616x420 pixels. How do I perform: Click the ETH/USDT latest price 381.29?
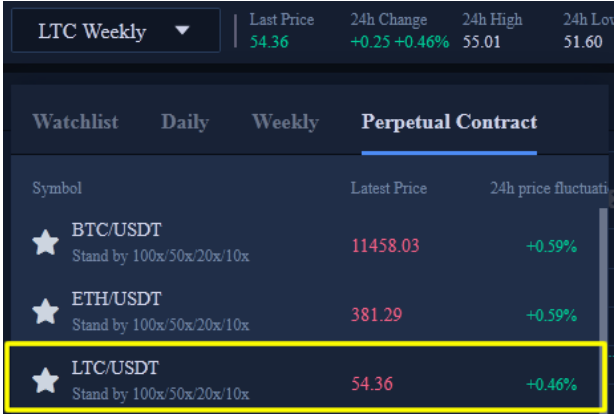(376, 315)
